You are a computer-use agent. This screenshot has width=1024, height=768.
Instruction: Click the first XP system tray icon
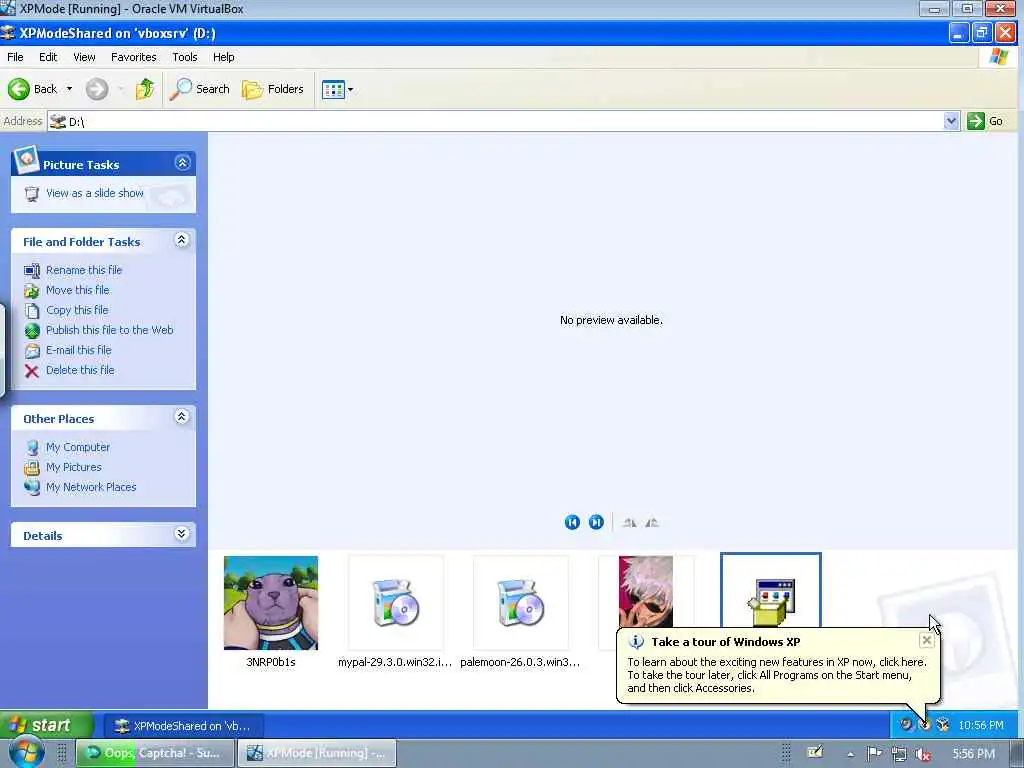tap(906, 724)
